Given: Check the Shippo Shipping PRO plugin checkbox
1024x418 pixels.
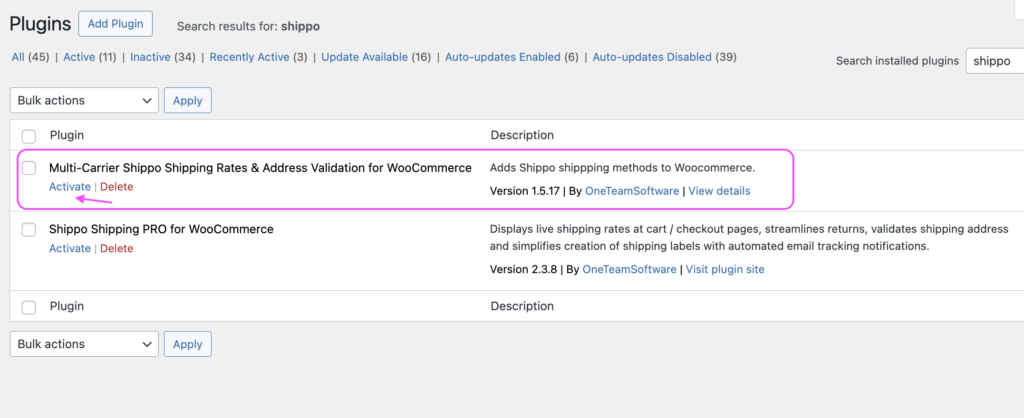Looking at the screenshot, I should point(29,230).
